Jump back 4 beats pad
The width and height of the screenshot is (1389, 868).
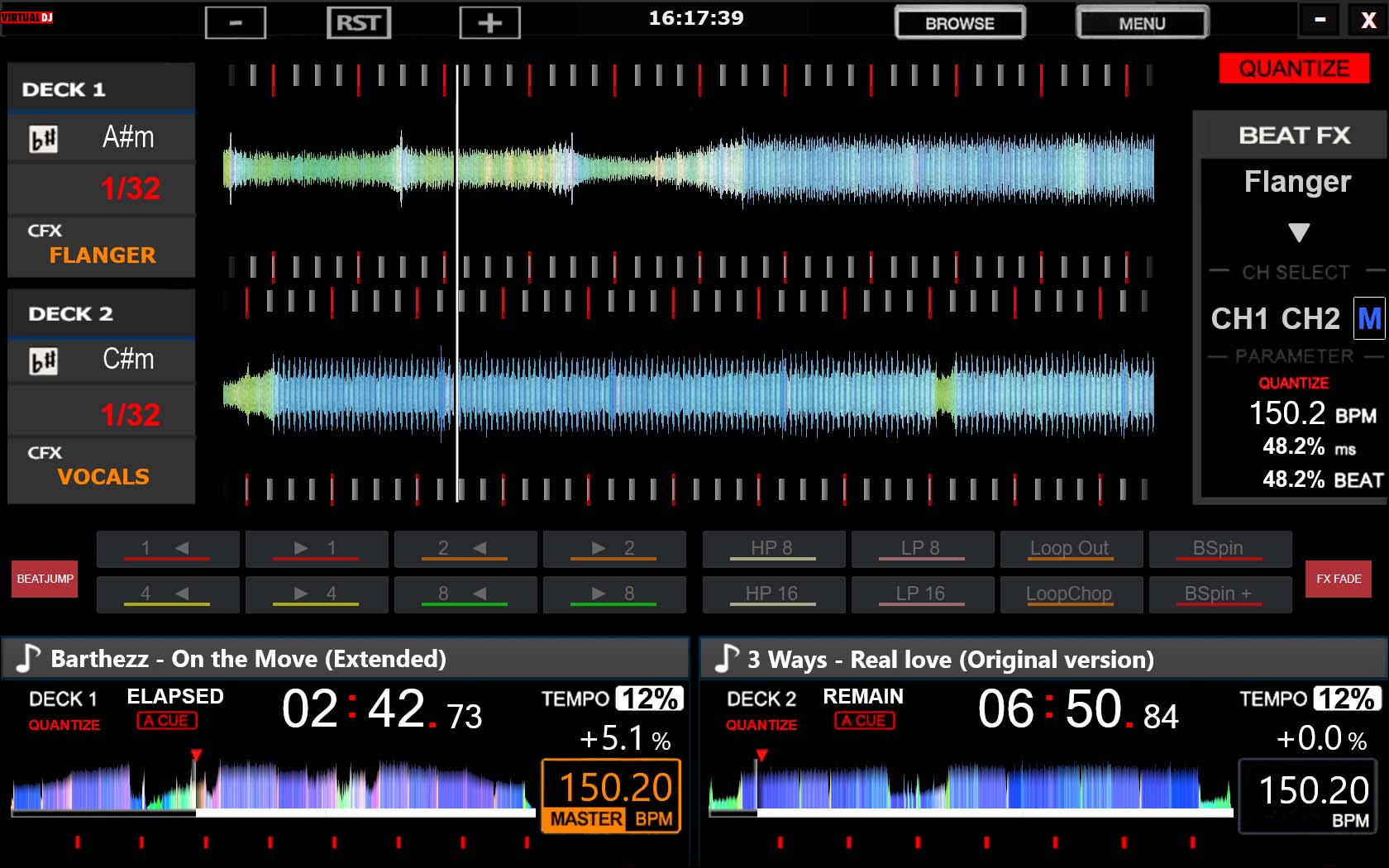(168, 594)
